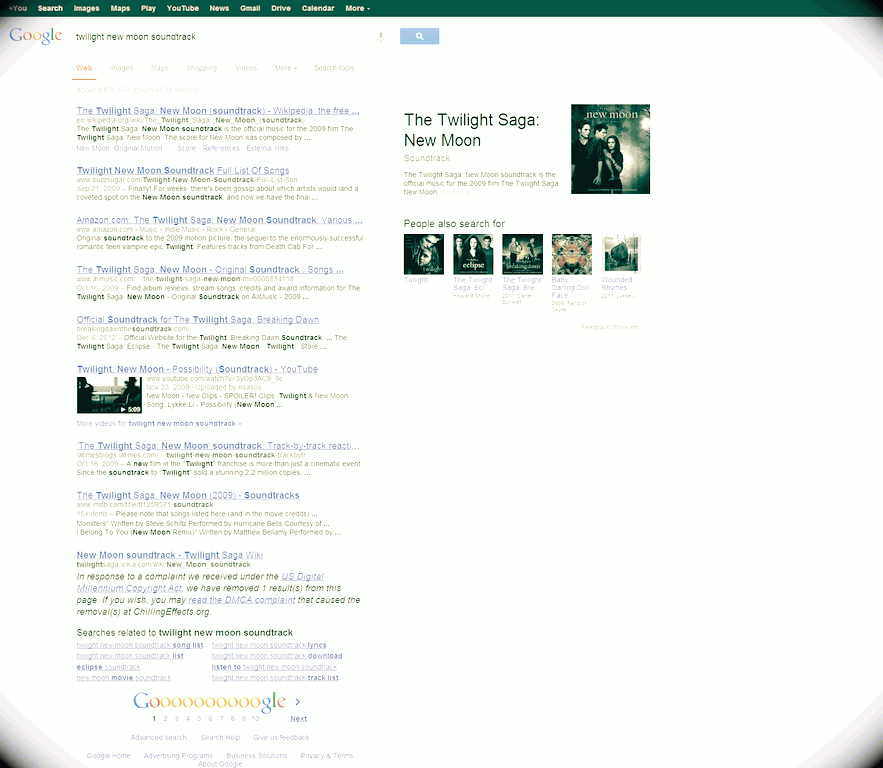Open Google Home footer link
883x768 pixels.
coord(109,756)
